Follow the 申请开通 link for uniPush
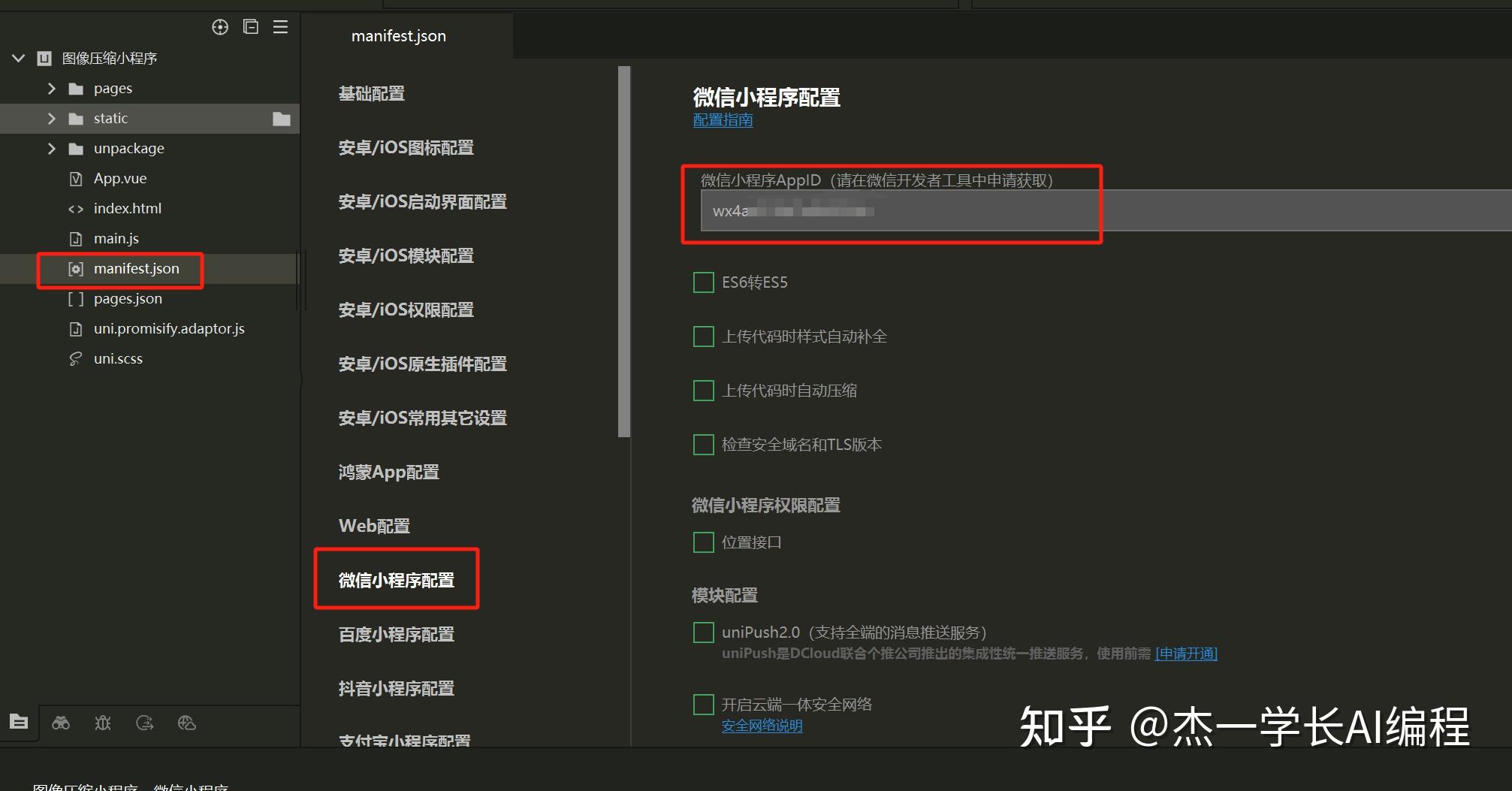Viewport: 1512px width, 791px height. (1186, 654)
